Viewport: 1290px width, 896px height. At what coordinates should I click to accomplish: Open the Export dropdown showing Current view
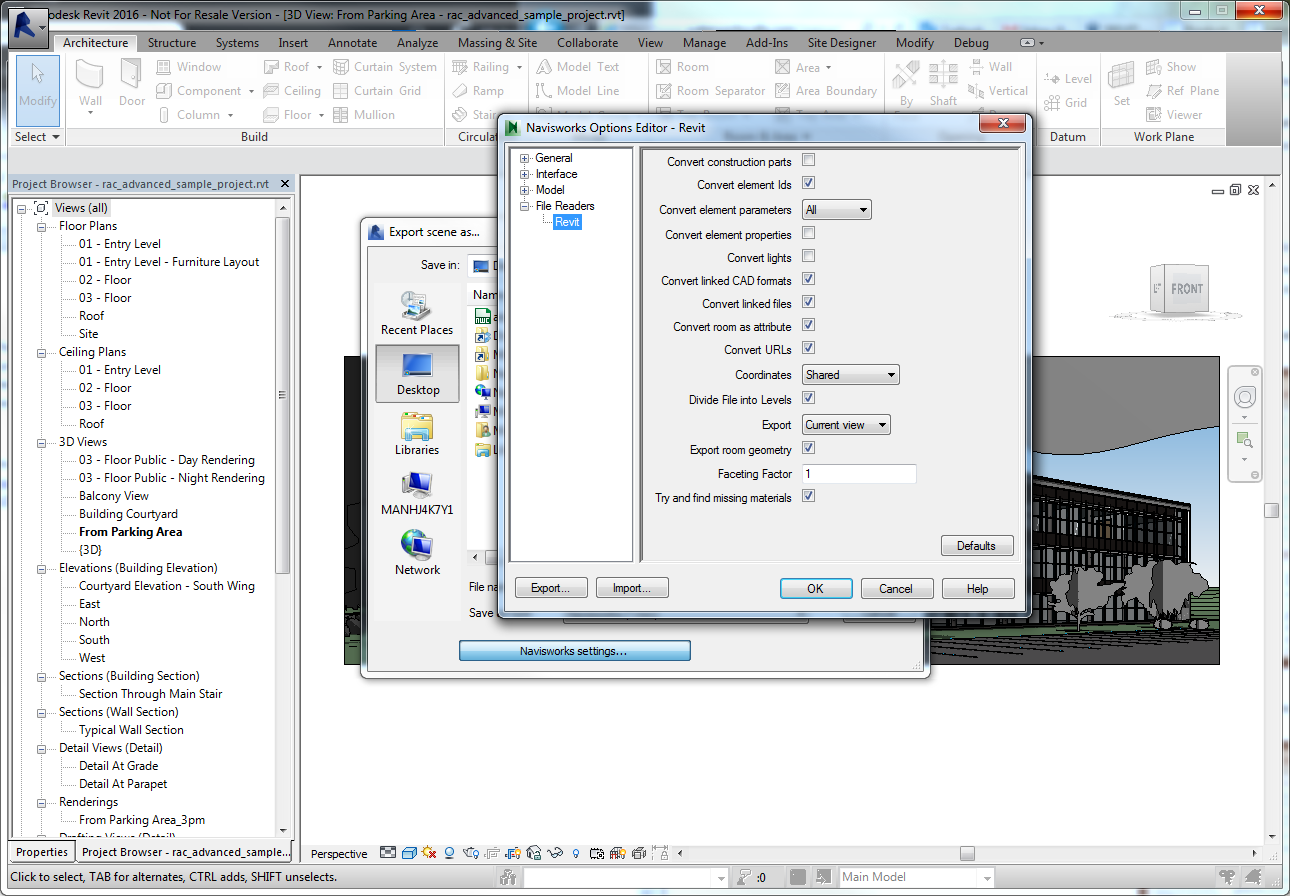tap(845, 424)
